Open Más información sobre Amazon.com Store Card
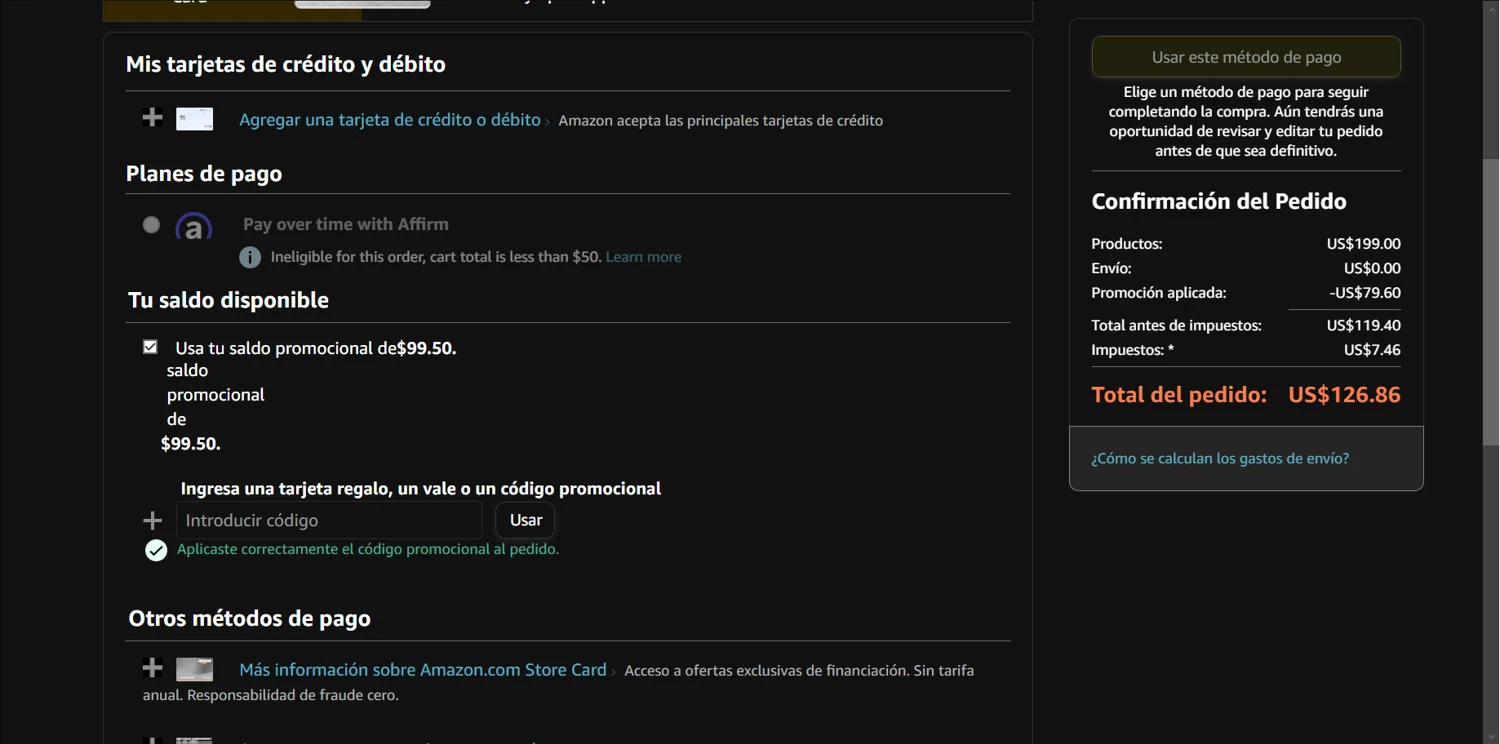This screenshot has height=744, width=1500. pyautogui.click(x=423, y=670)
